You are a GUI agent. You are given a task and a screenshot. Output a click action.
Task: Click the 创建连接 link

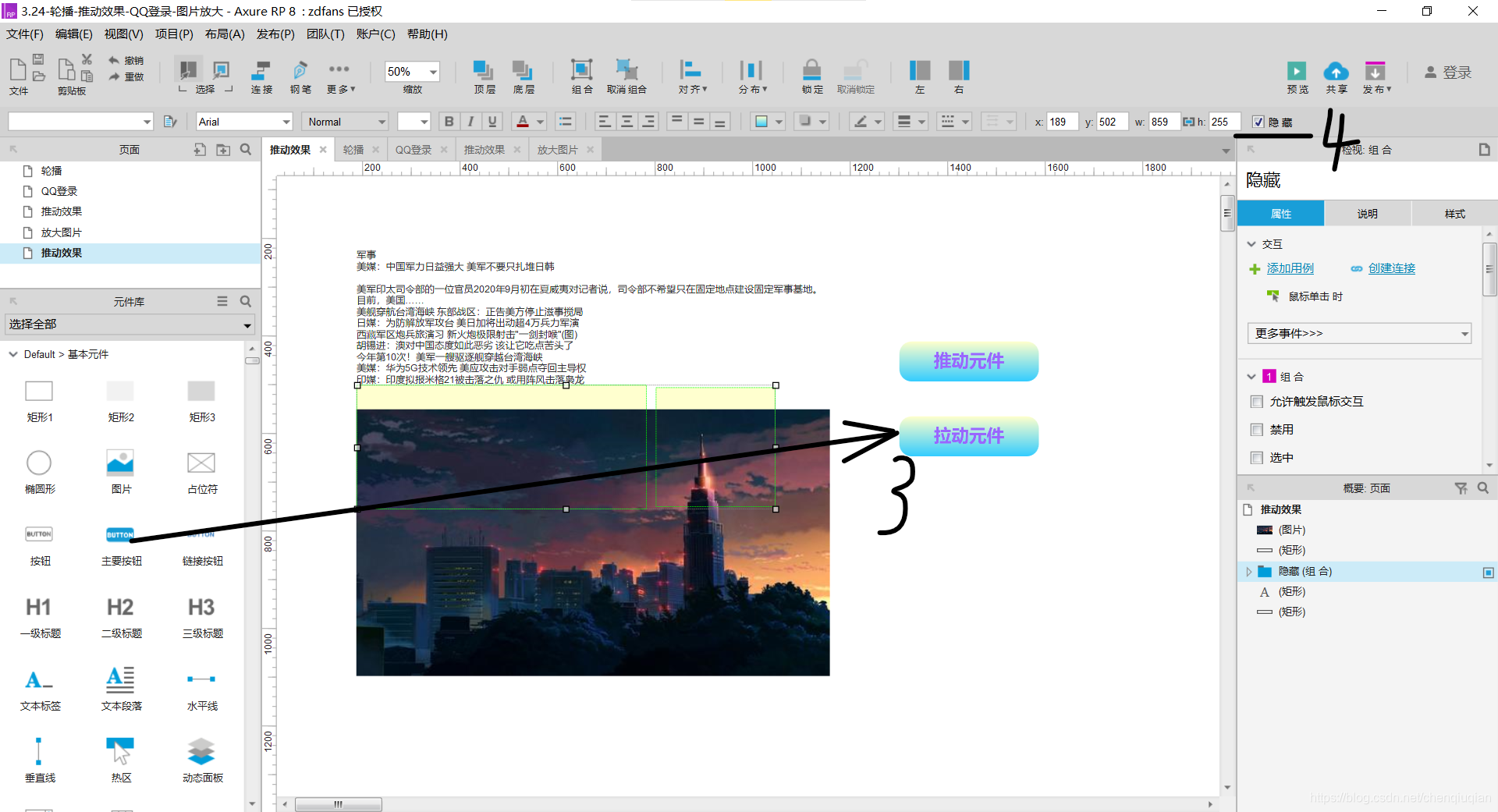tap(1392, 268)
